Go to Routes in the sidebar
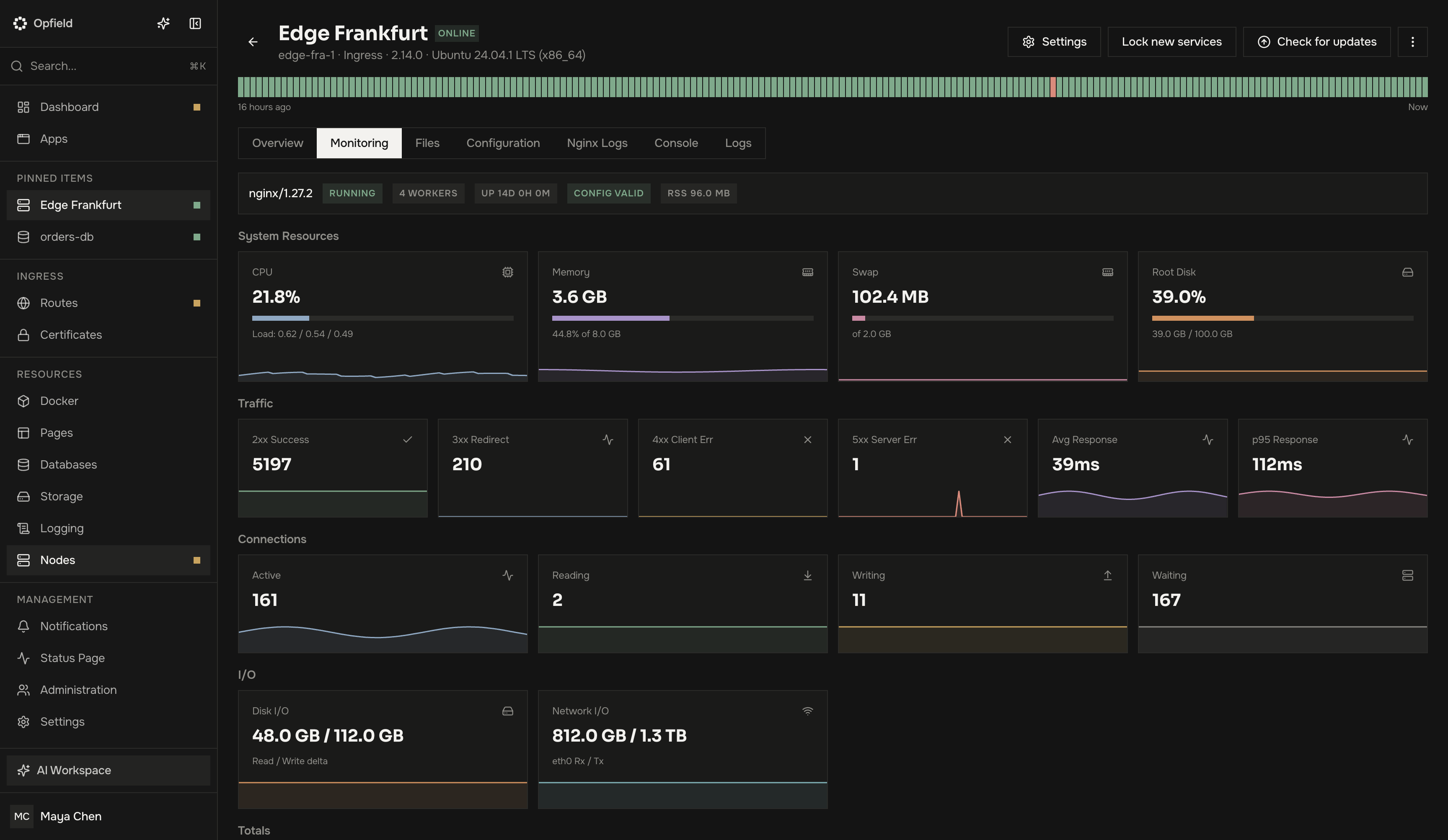This screenshot has height=840, width=1448. point(108,303)
